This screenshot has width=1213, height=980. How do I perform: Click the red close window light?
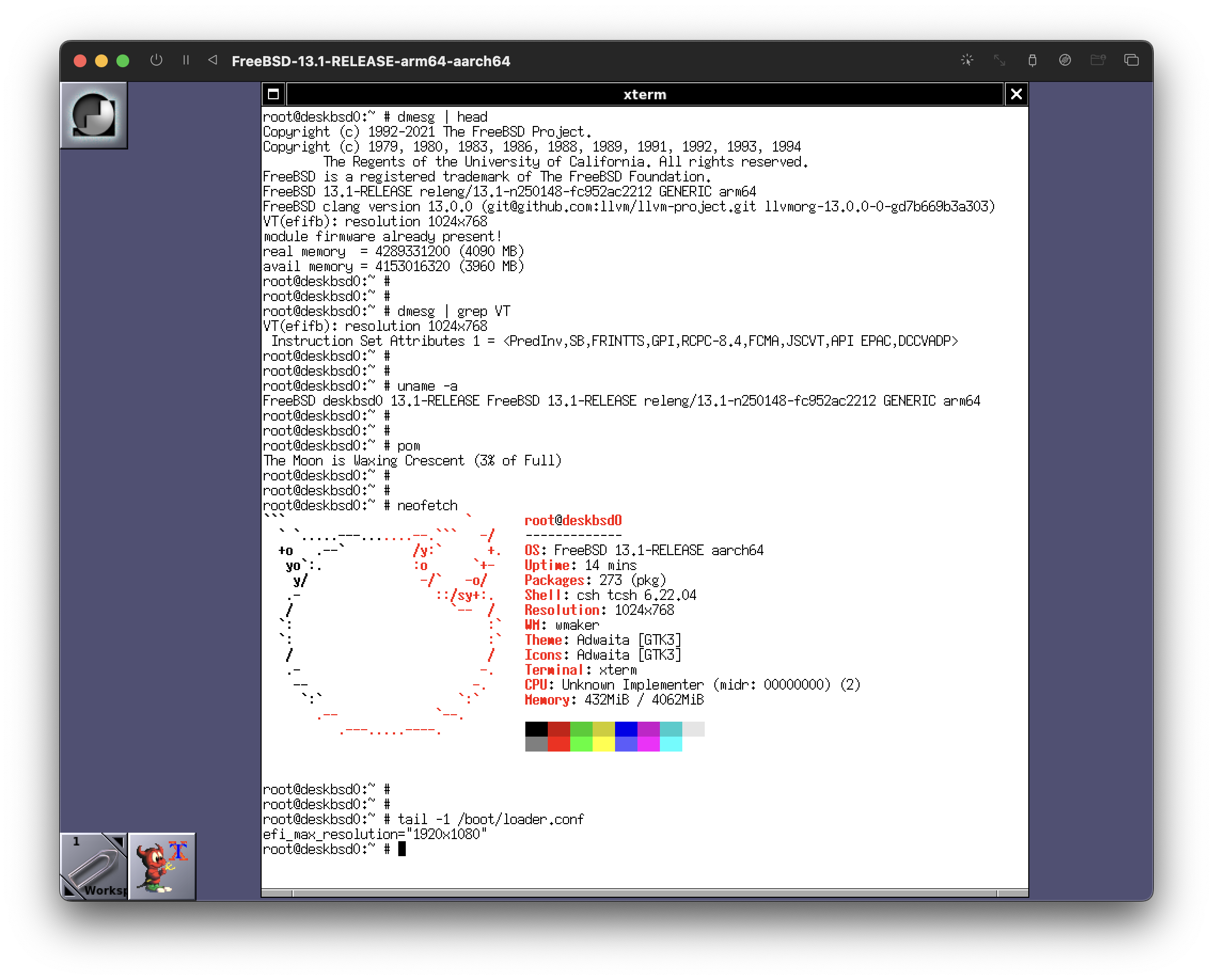[x=80, y=61]
